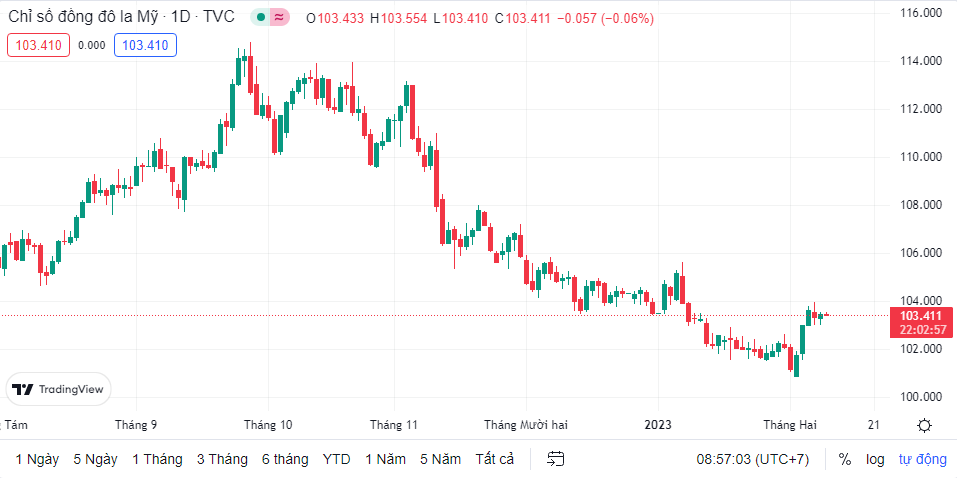Click the red sell price 103.410 button
957x478 pixels.
tap(38, 44)
